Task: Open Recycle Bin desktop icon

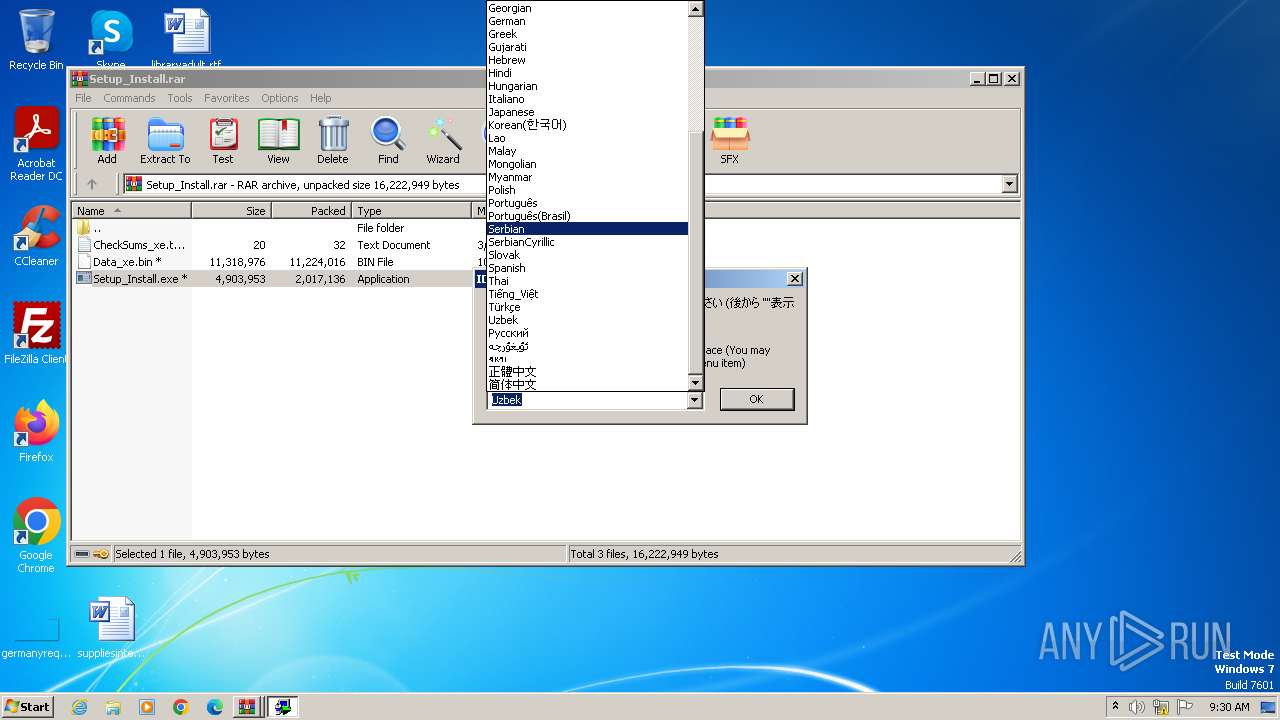Action: 36,40
